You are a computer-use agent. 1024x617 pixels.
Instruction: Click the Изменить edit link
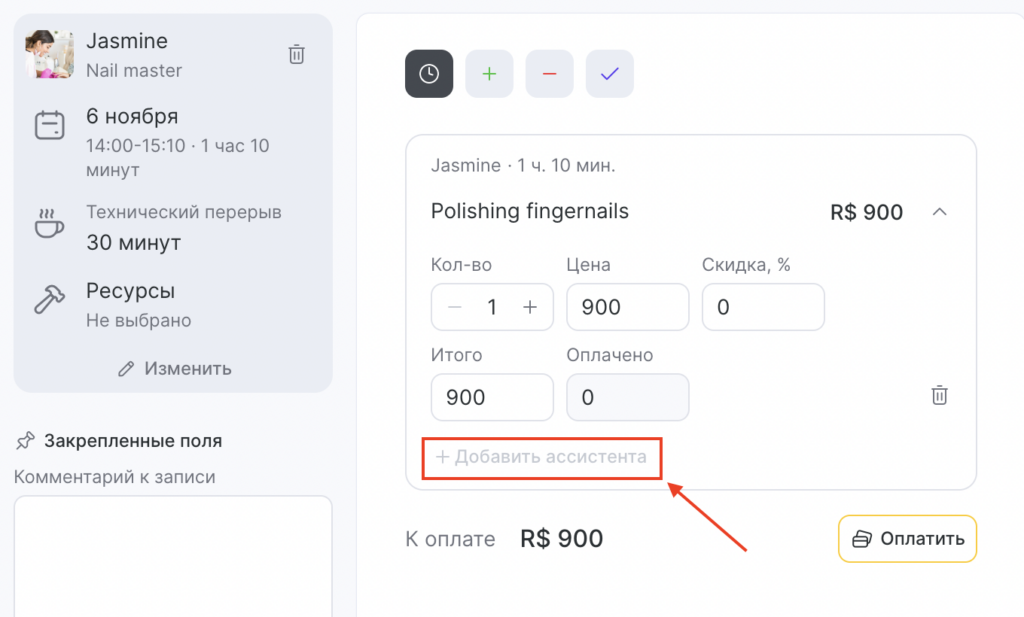pyautogui.click(x=174, y=368)
